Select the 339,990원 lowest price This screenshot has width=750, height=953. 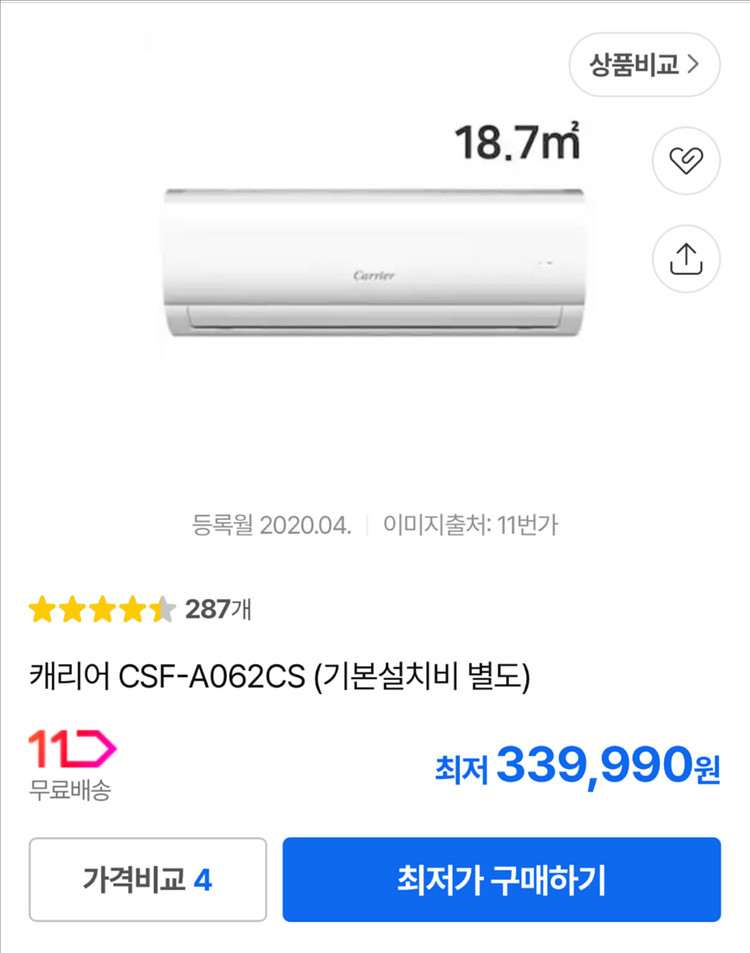coord(608,768)
